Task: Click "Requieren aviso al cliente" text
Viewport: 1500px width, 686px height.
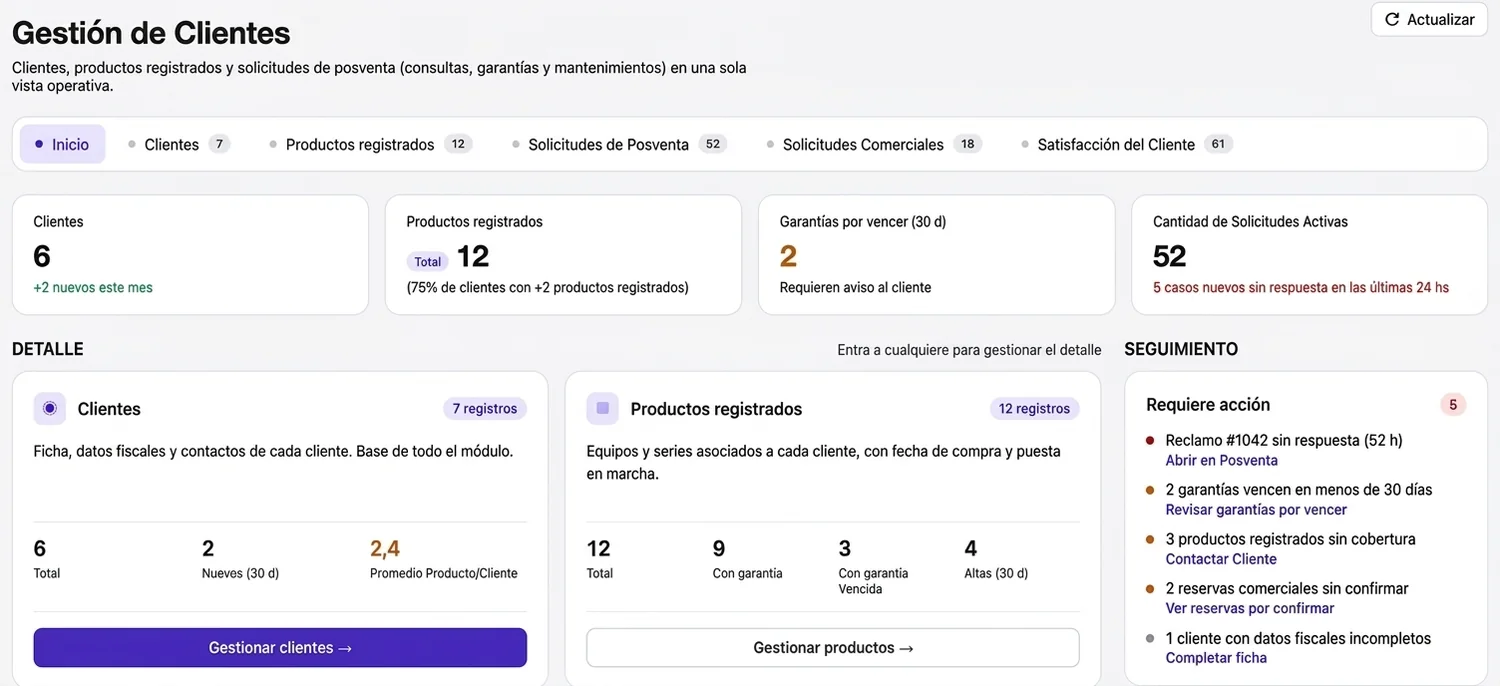Action: pos(855,287)
